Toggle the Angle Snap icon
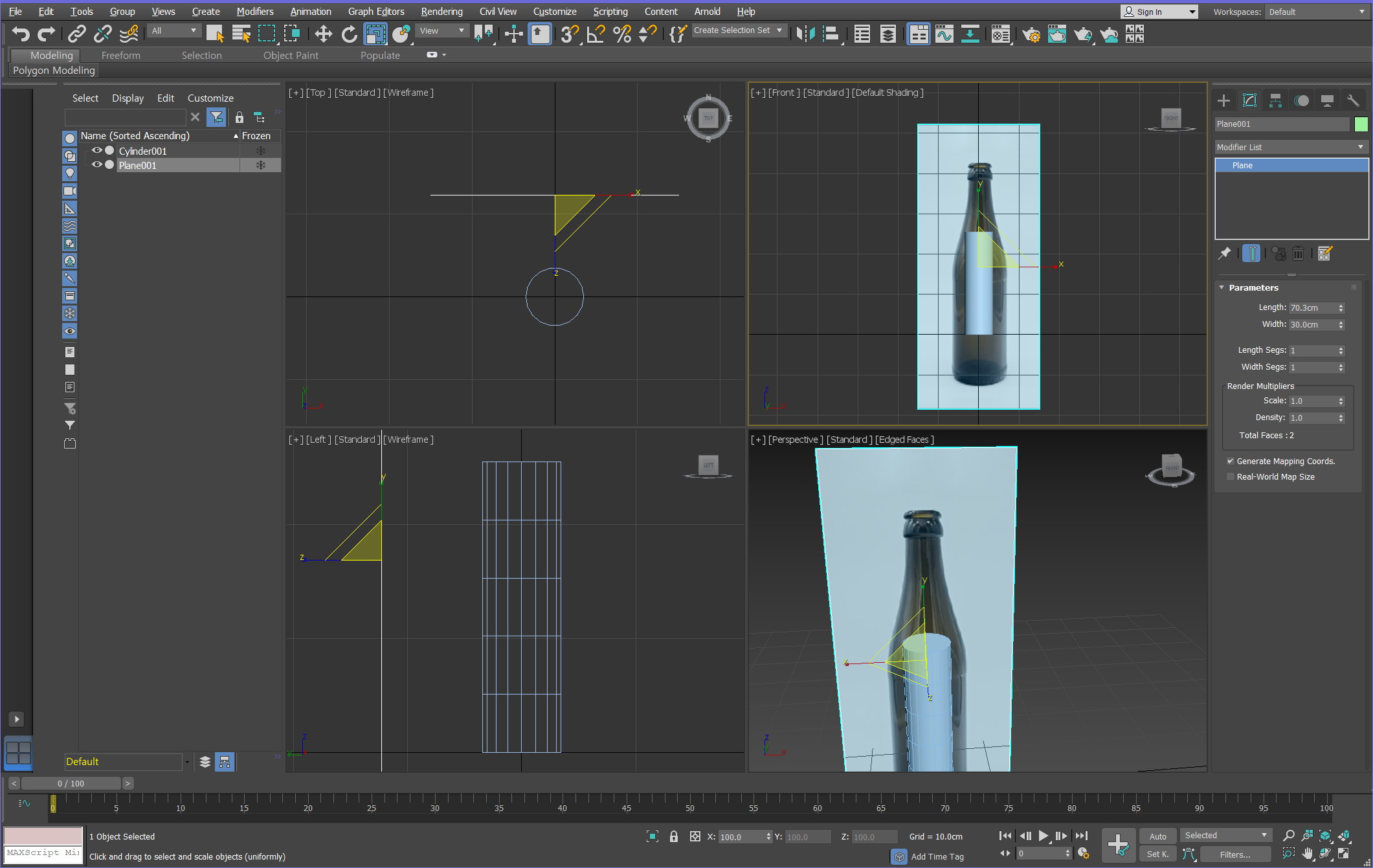This screenshot has width=1373, height=868. click(x=596, y=34)
